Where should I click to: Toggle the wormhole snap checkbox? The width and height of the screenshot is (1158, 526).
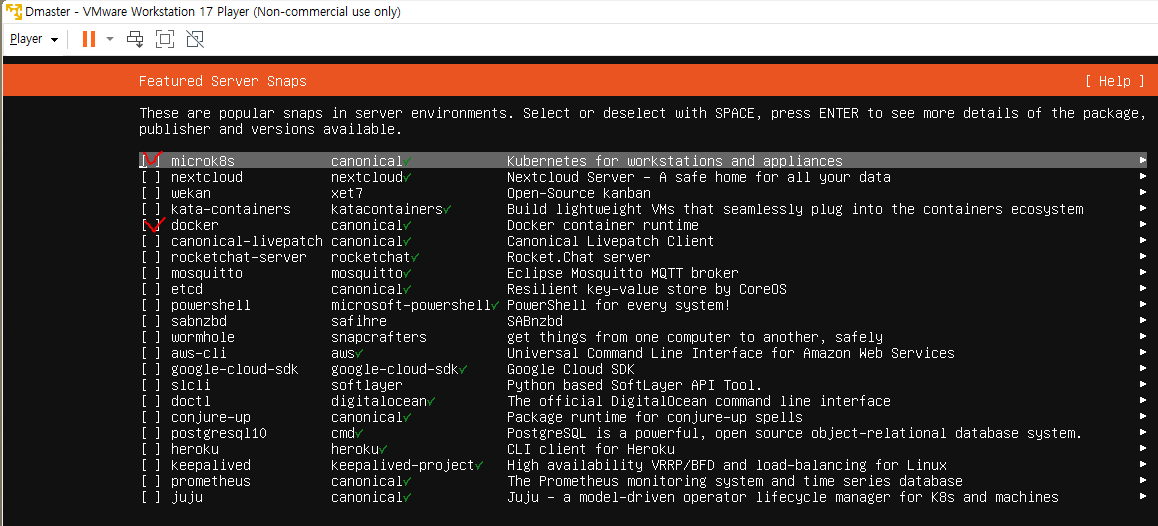[151, 337]
